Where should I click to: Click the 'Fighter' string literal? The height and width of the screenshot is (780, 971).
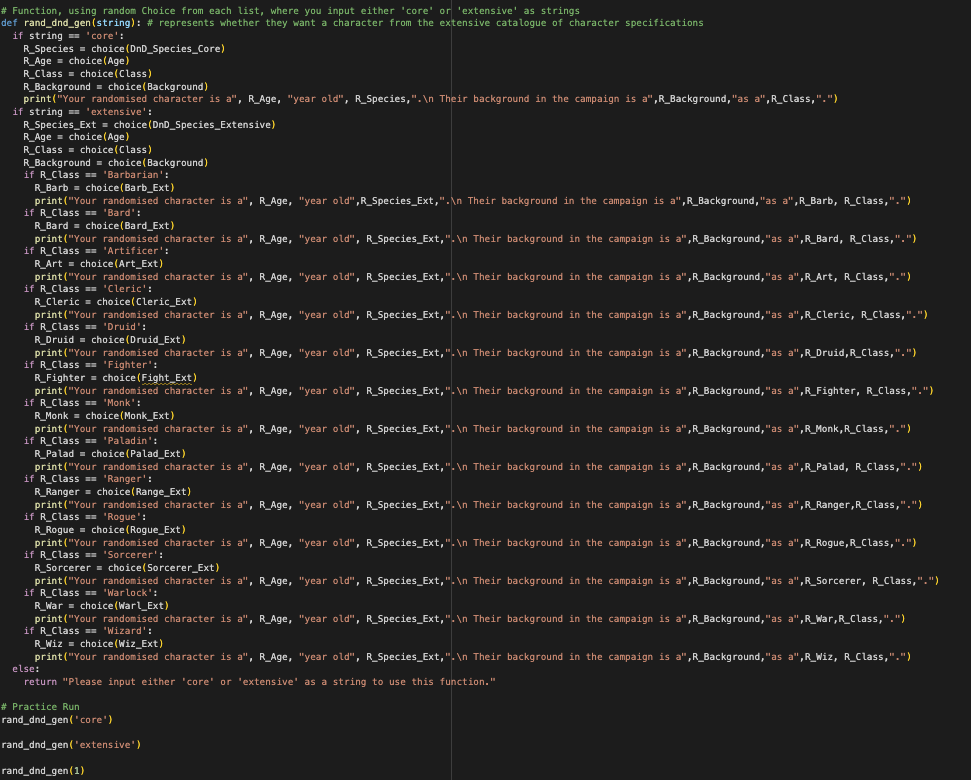pos(127,365)
